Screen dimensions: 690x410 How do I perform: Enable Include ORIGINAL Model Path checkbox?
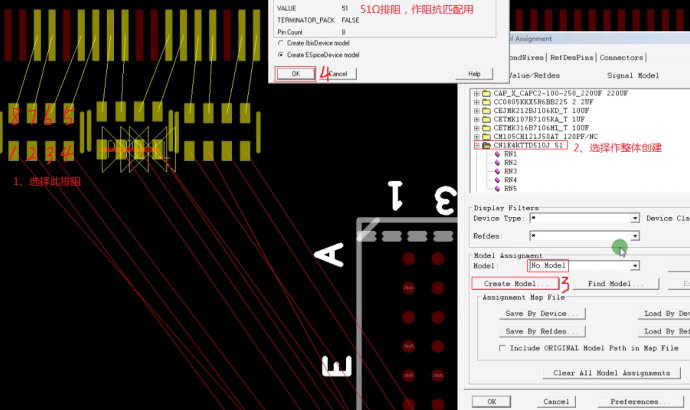503,348
